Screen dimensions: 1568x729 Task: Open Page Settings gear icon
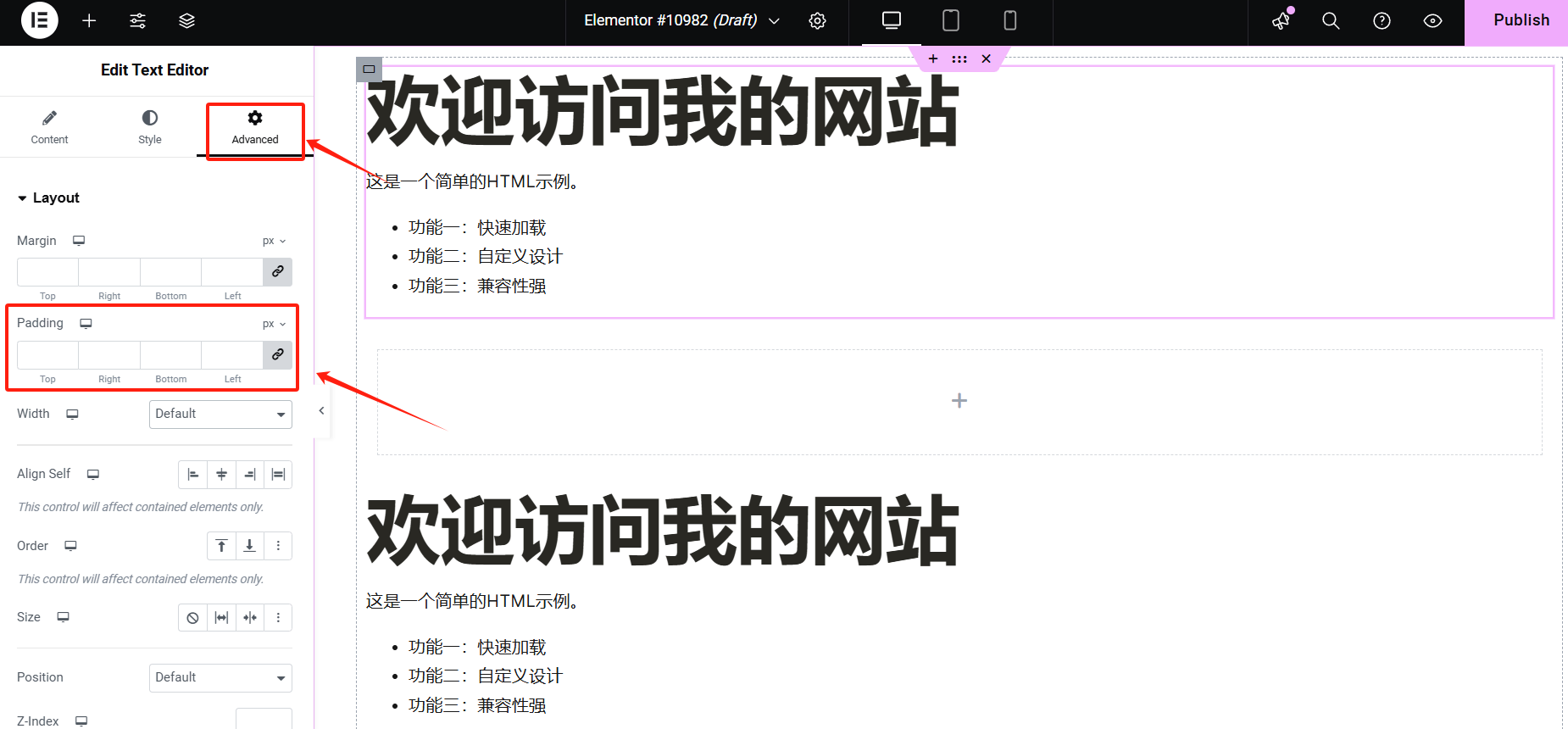[817, 20]
